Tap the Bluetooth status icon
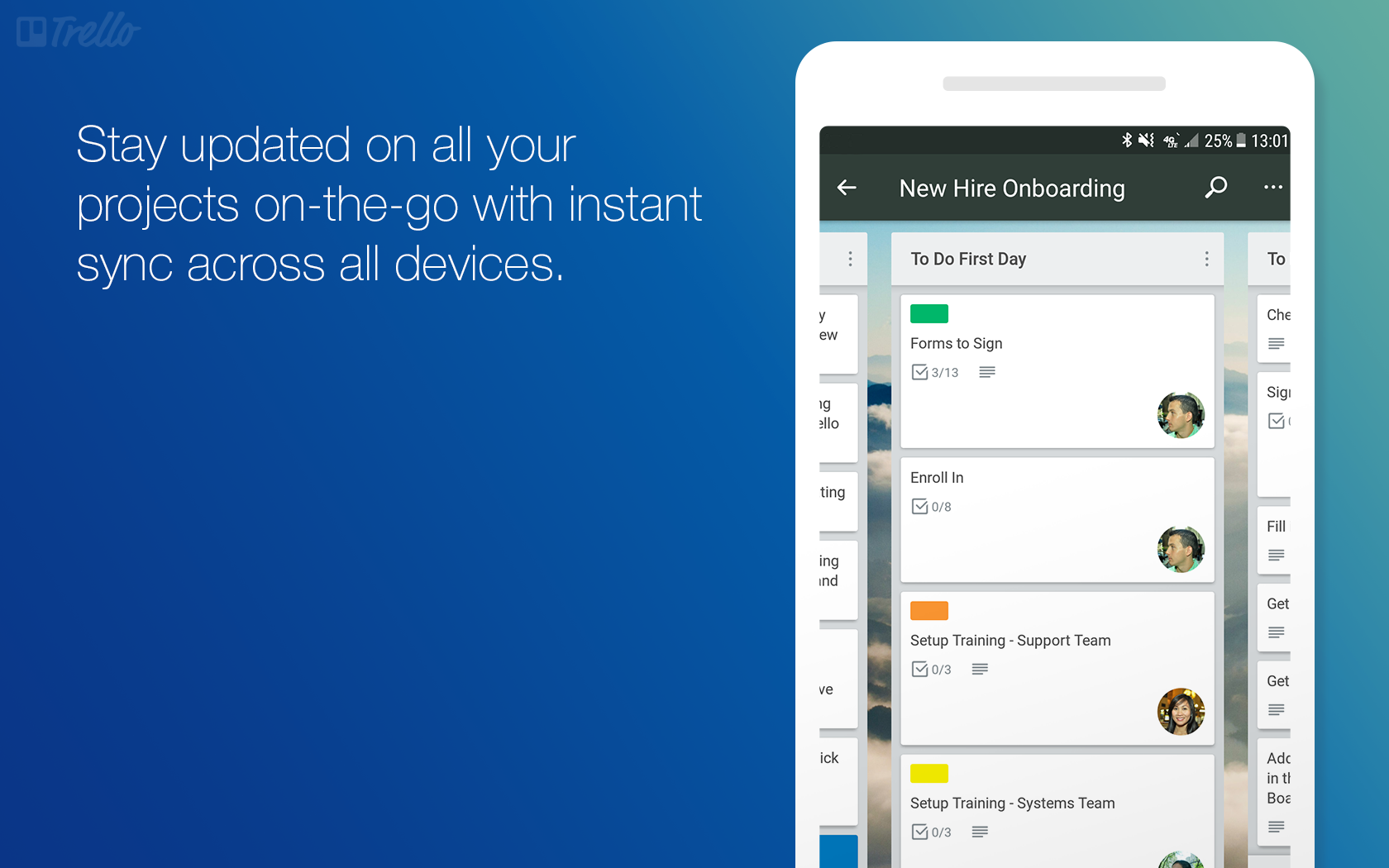Image resolution: width=1389 pixels, height=868 pixels. tap(1126, 141)
